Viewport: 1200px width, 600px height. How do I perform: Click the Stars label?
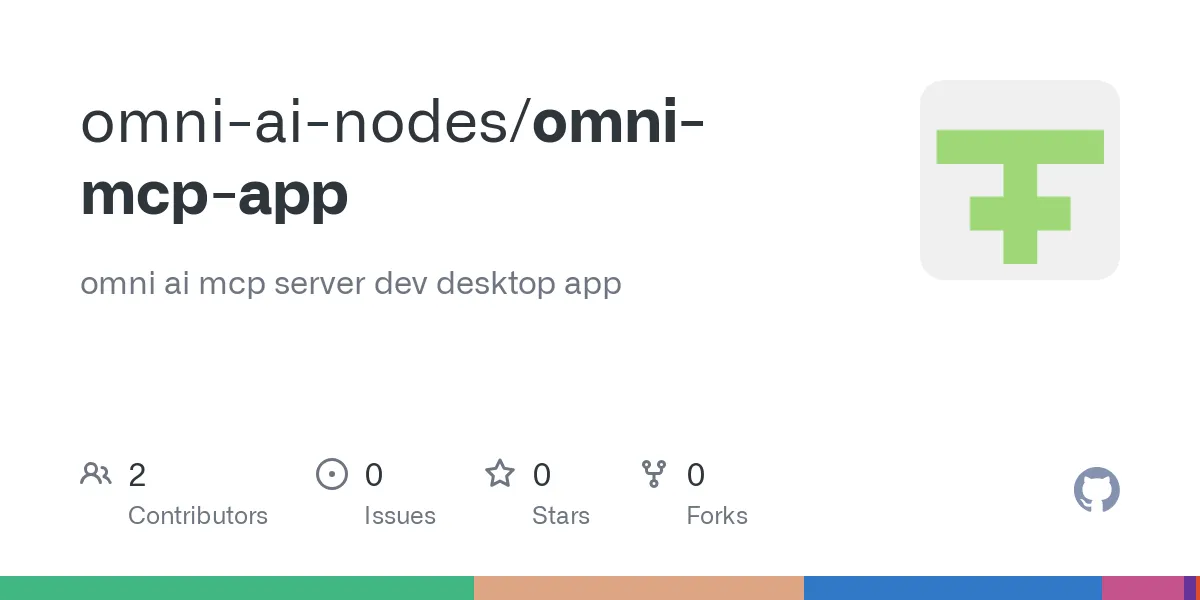click(561, 516)
